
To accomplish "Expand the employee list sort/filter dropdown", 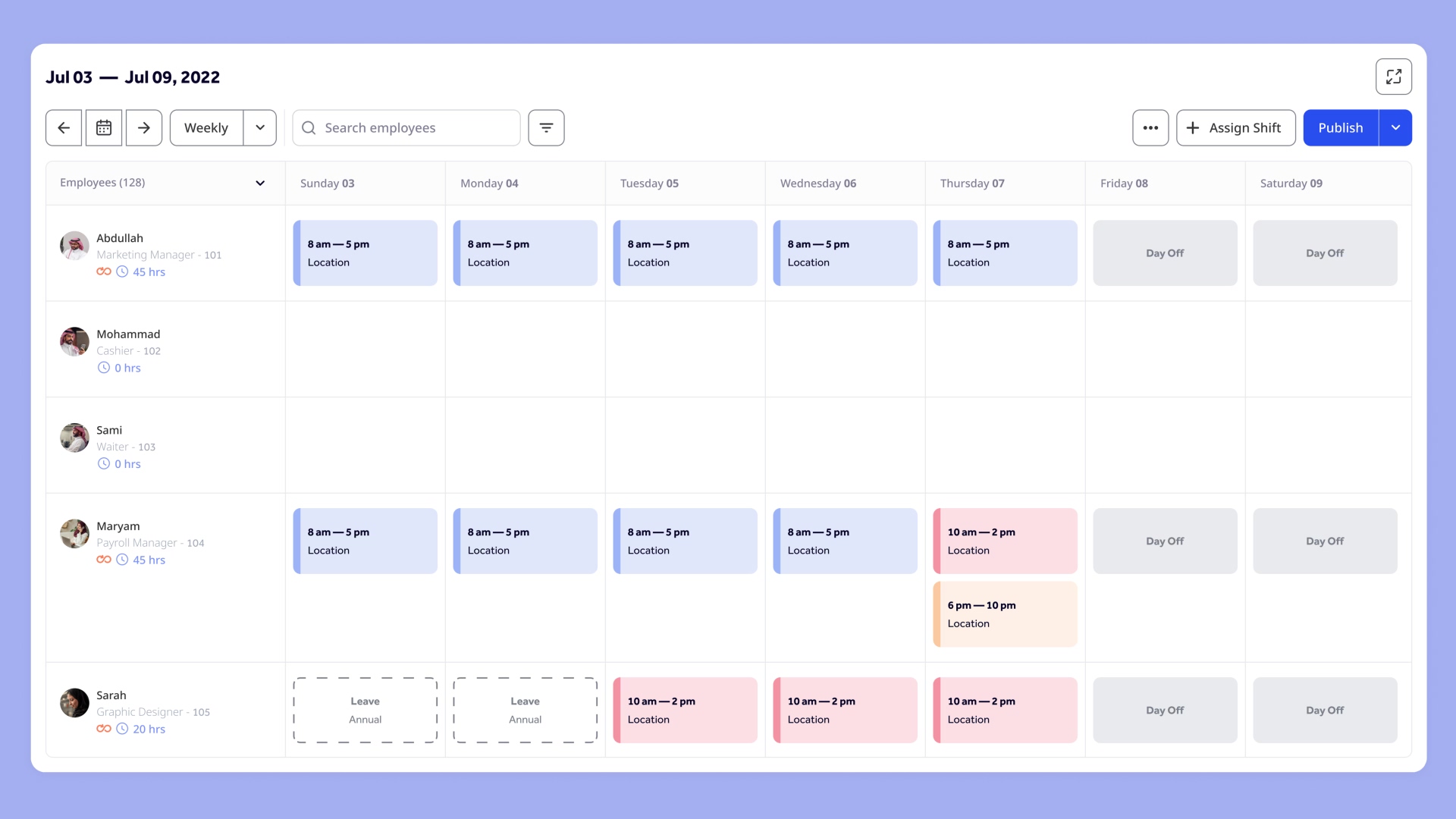I will pyautogui.click(x=259, y=183).
